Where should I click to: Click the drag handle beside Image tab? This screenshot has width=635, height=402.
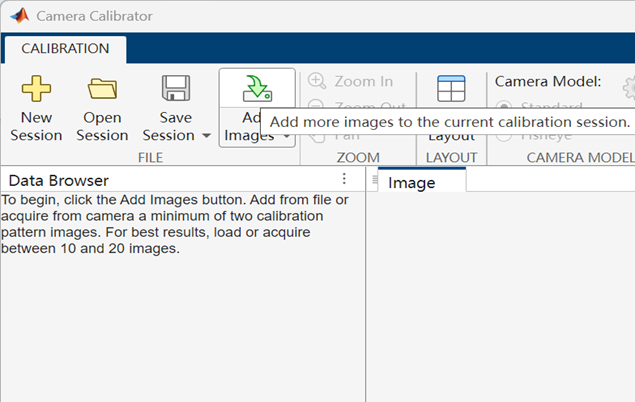coord(375,180)
